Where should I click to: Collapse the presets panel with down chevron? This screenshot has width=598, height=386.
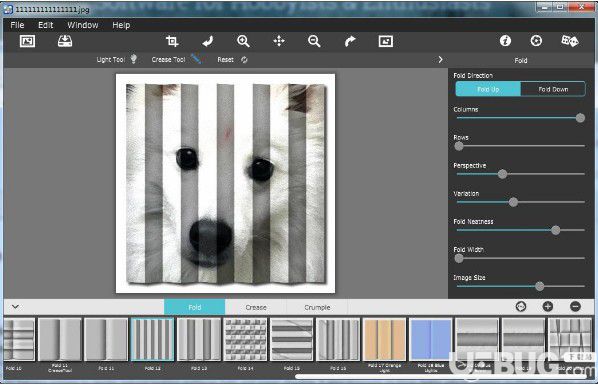pos(15,306)
